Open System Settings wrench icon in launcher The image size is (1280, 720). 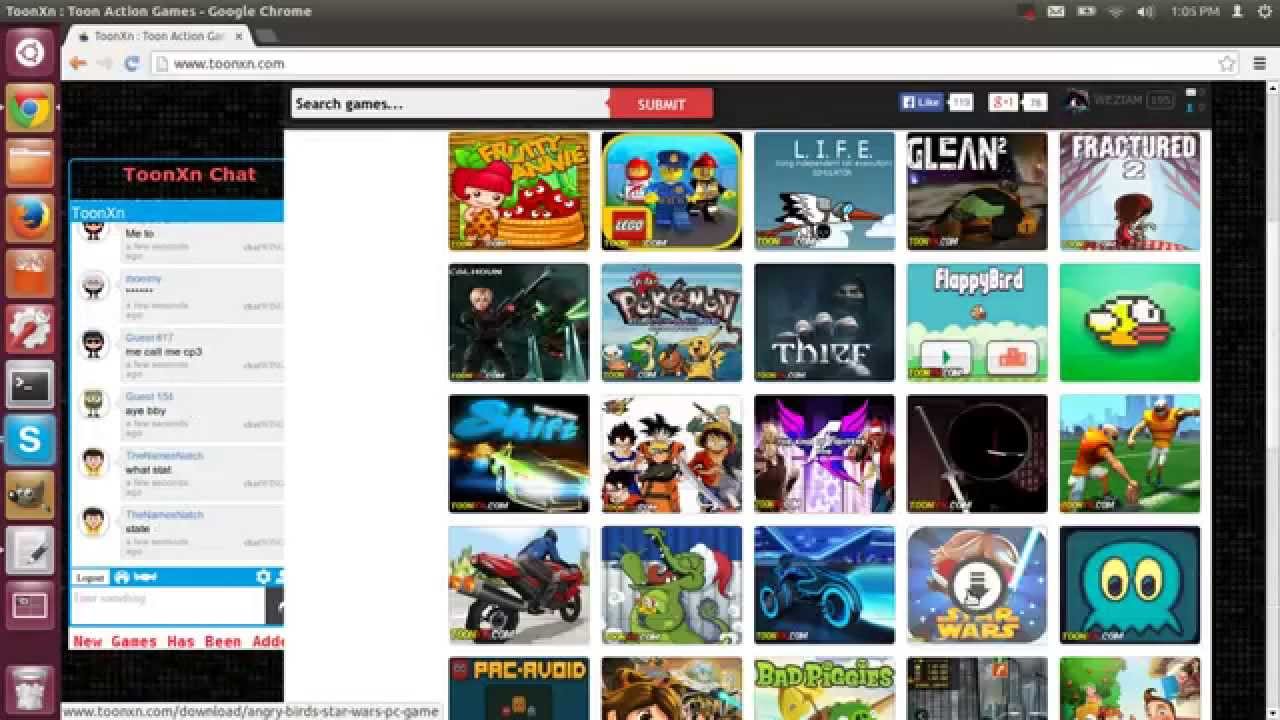click(x=30, y=329)
